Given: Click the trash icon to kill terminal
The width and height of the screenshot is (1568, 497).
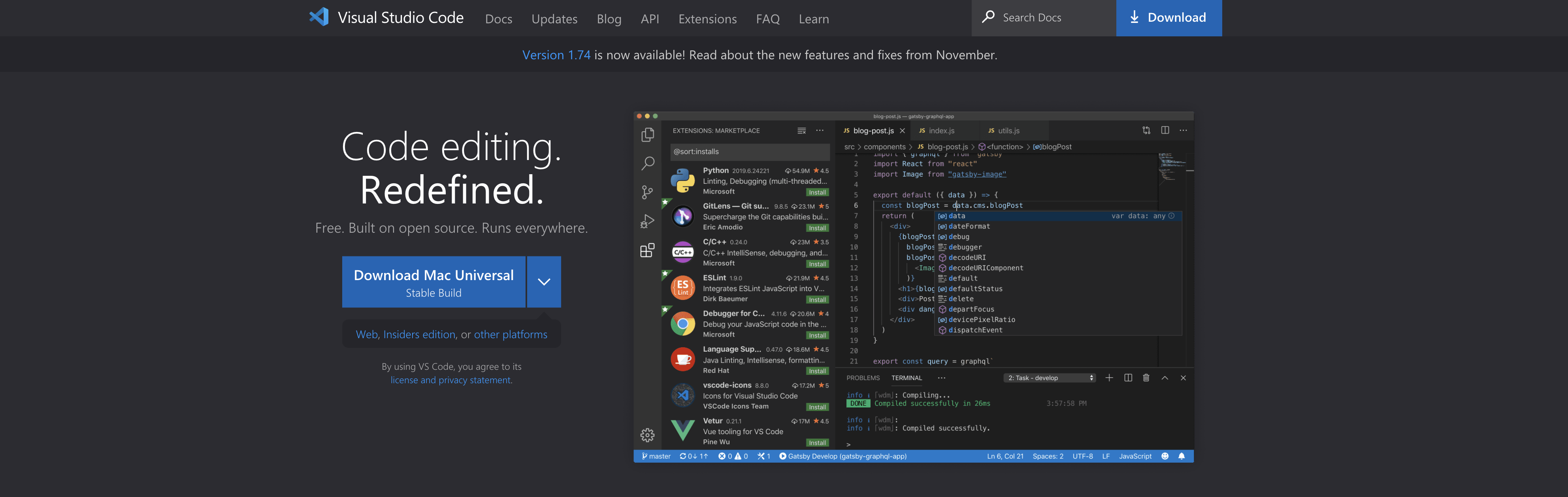Looking at the screenshot, I should tap(1146, 378).
